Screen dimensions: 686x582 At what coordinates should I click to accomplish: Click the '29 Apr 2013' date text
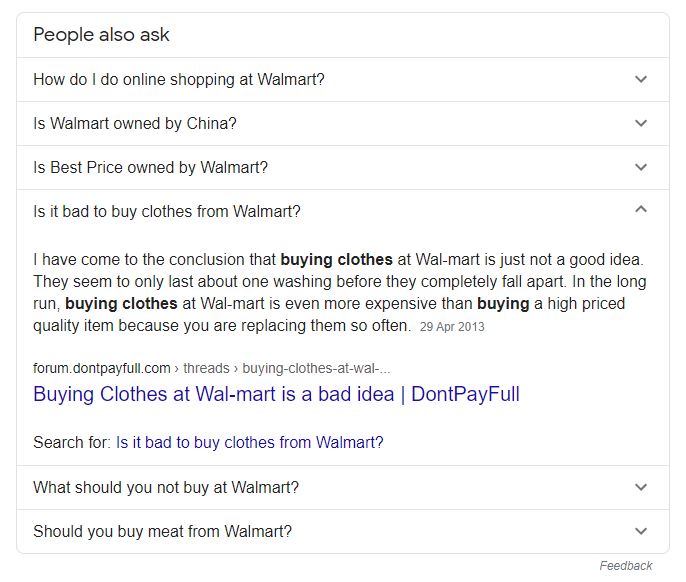453,326
